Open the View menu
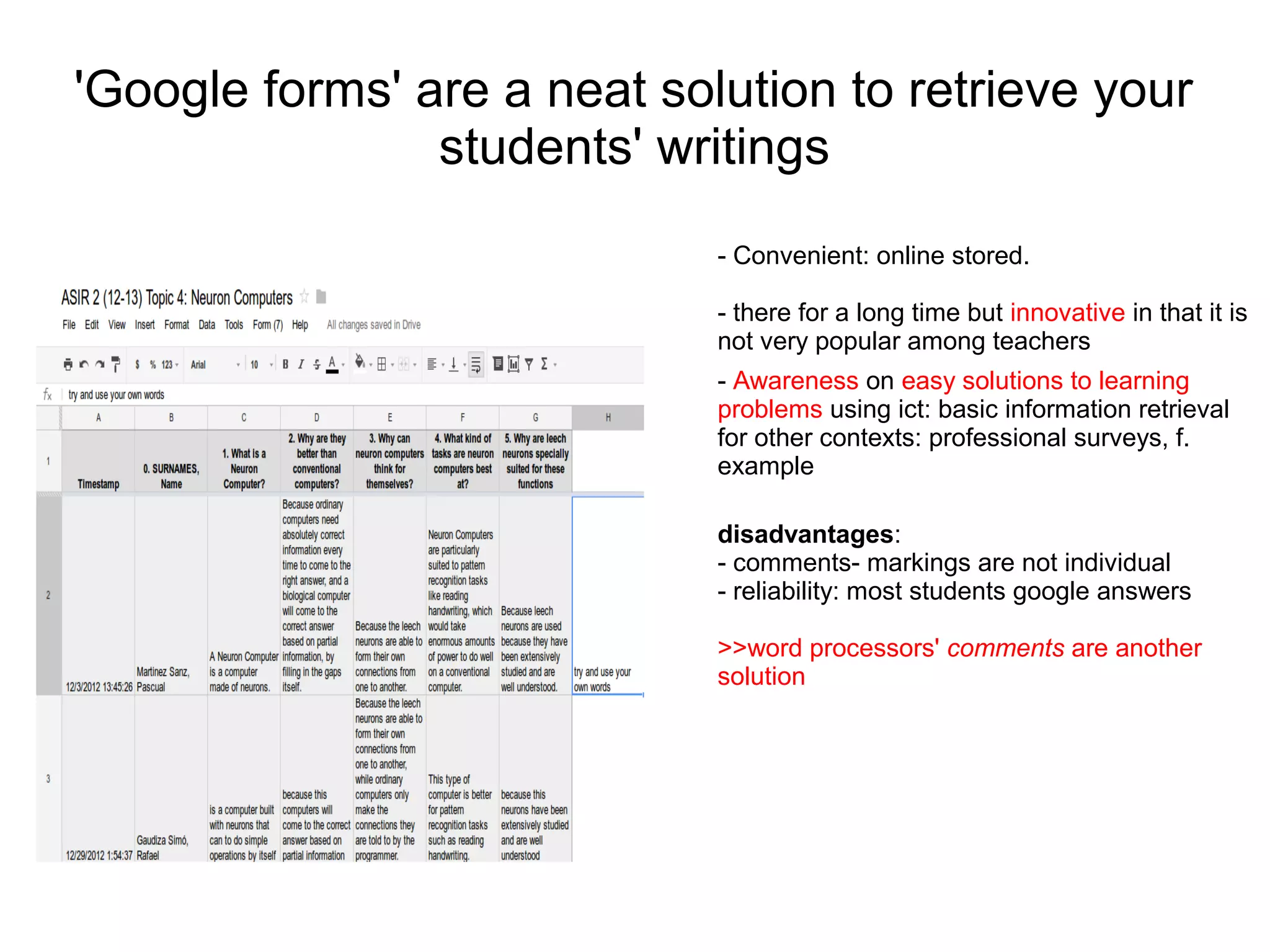The image size is (1270, 952). click(x=117, y=324)
